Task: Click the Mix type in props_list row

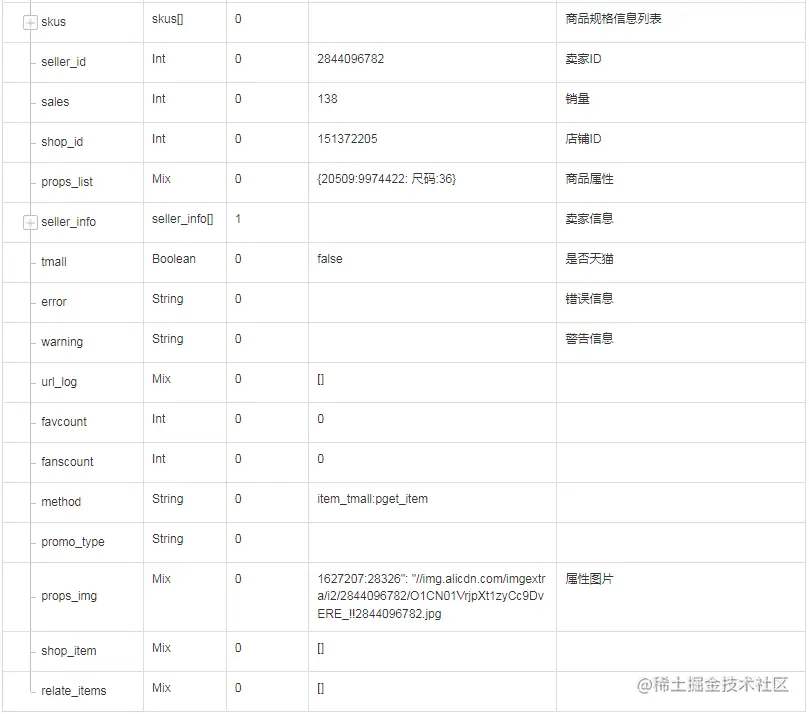Action: [161, 179]
